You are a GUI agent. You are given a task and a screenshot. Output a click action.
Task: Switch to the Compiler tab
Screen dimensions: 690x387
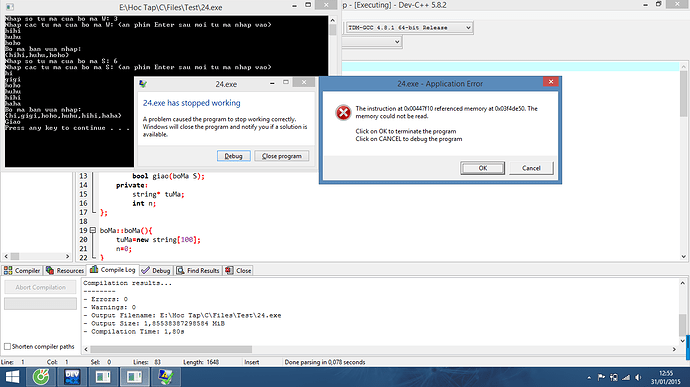22,270
